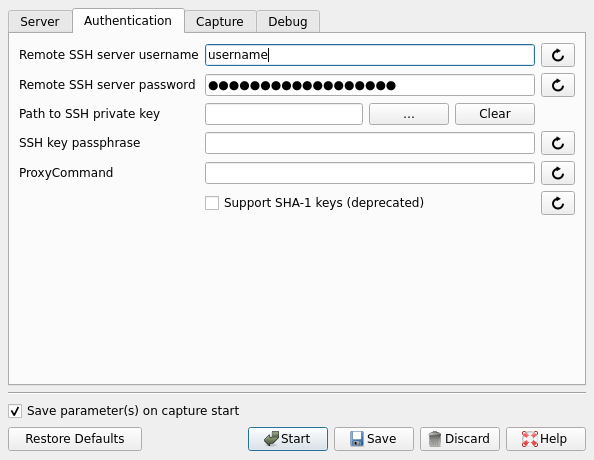Click the trash can Discard icon
Viewport: 594px width, 460px height.
(x=435, y=439)
